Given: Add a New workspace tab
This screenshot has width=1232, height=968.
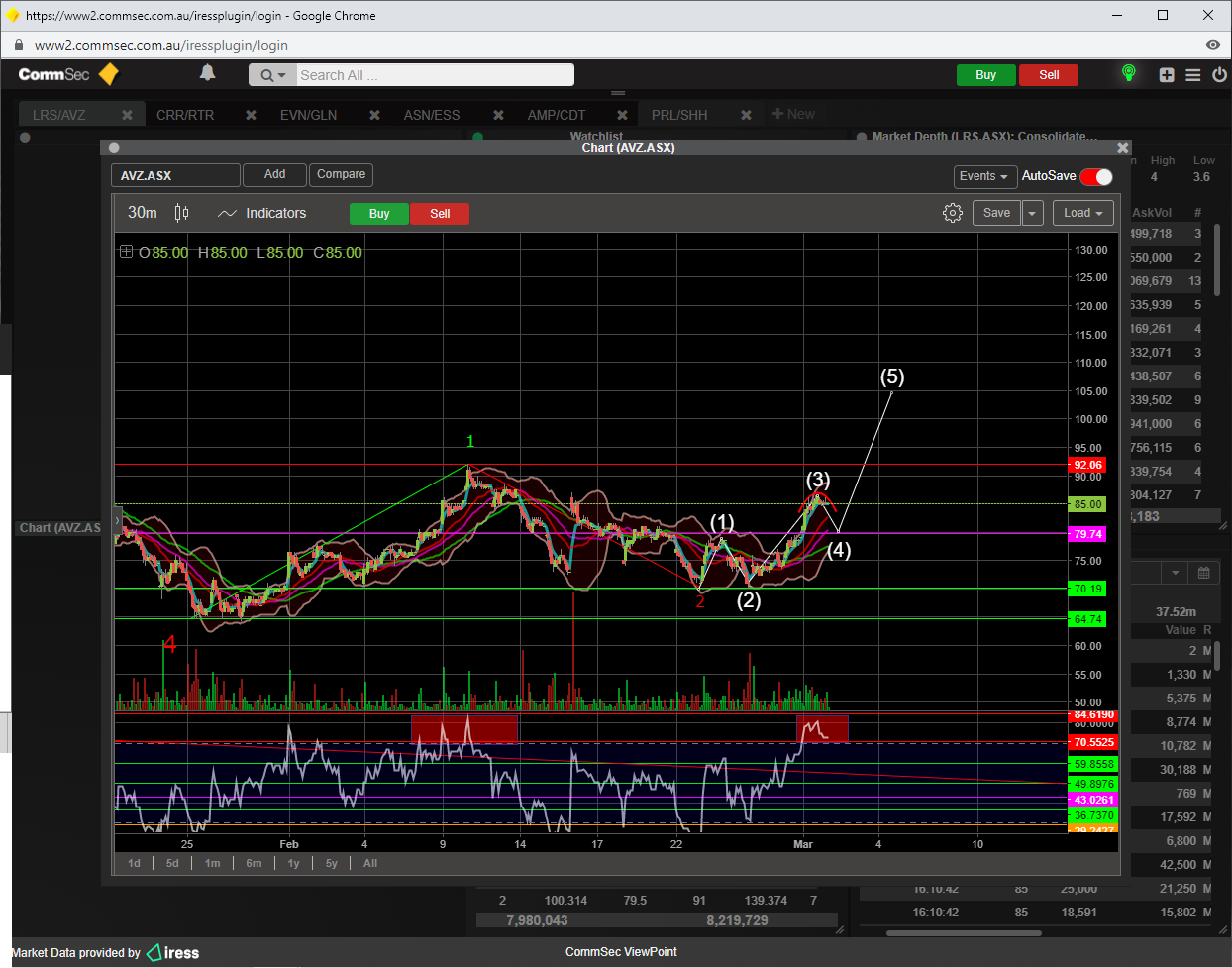Looking at the screenshot, I should point(793,114).
